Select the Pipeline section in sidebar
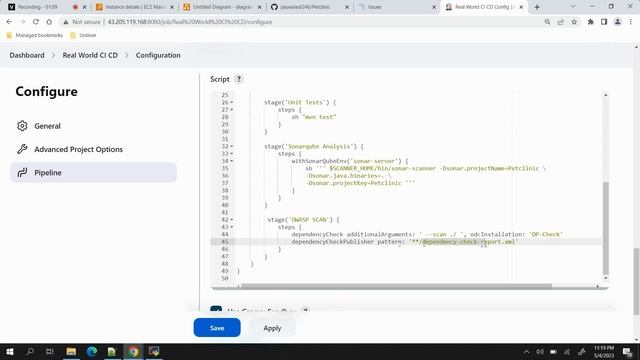This screenshot has height=360, width=640. [x=93, y=173]
